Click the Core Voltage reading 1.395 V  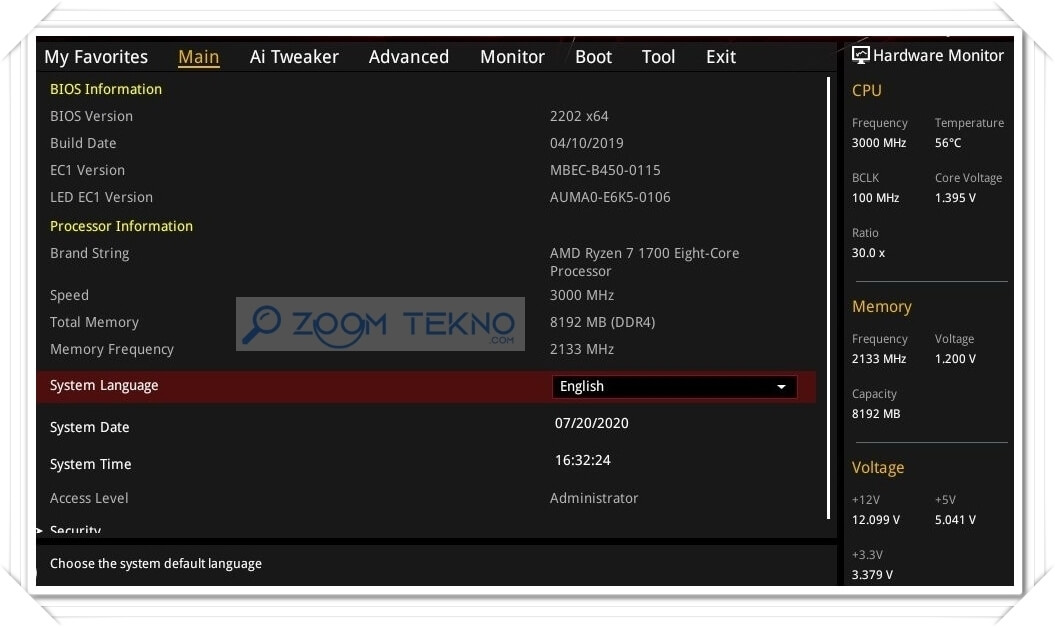[955, 198]
